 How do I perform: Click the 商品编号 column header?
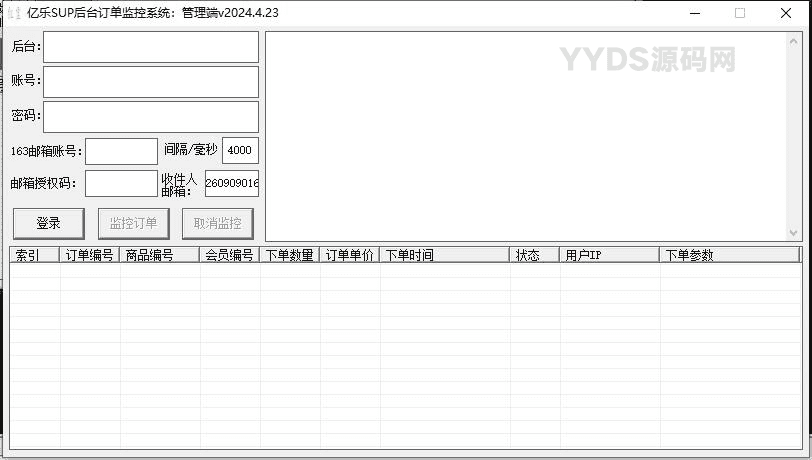tap(160, 255)
